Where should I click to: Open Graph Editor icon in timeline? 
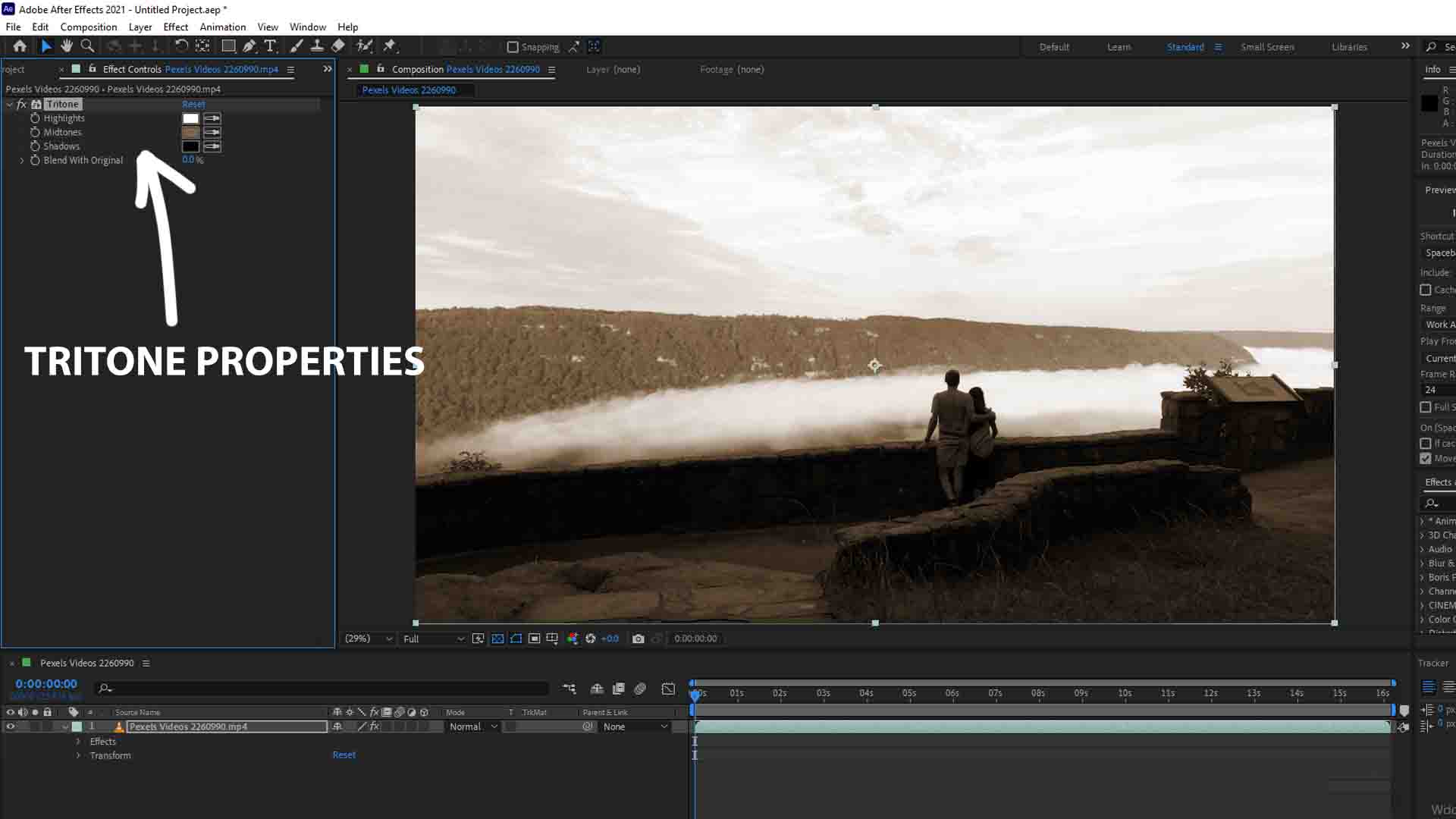tap(668, 689)
